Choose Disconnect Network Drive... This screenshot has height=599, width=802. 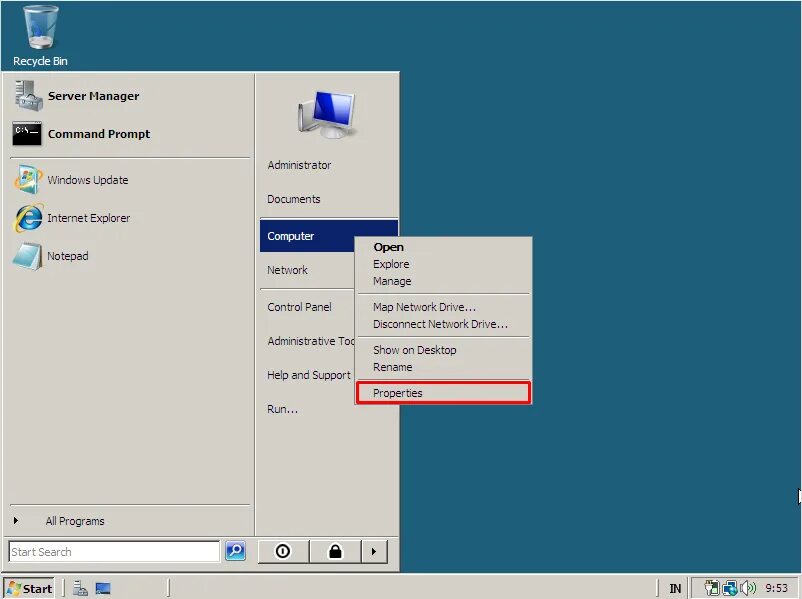440,324
